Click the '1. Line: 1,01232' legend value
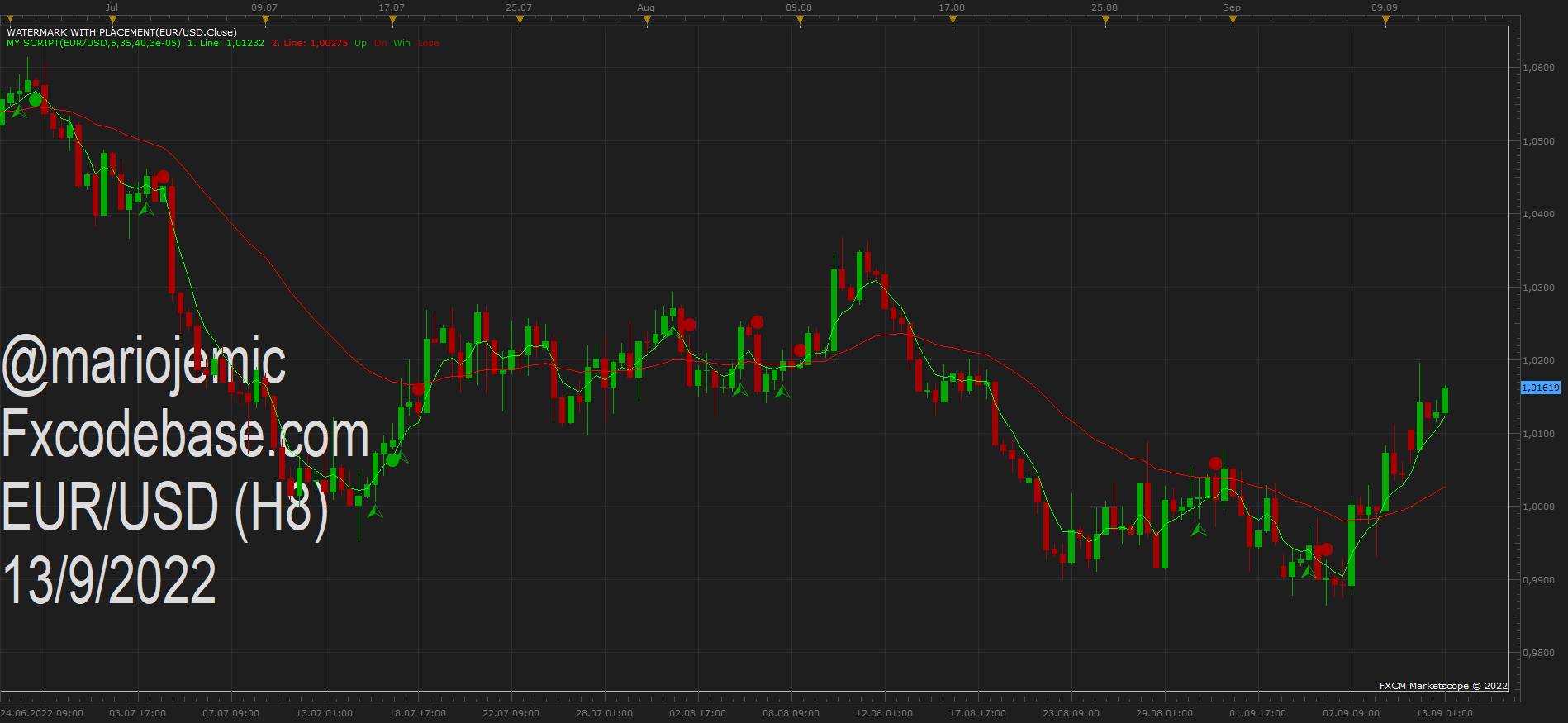The image size is (1568, 723). (x=226, y=43)
